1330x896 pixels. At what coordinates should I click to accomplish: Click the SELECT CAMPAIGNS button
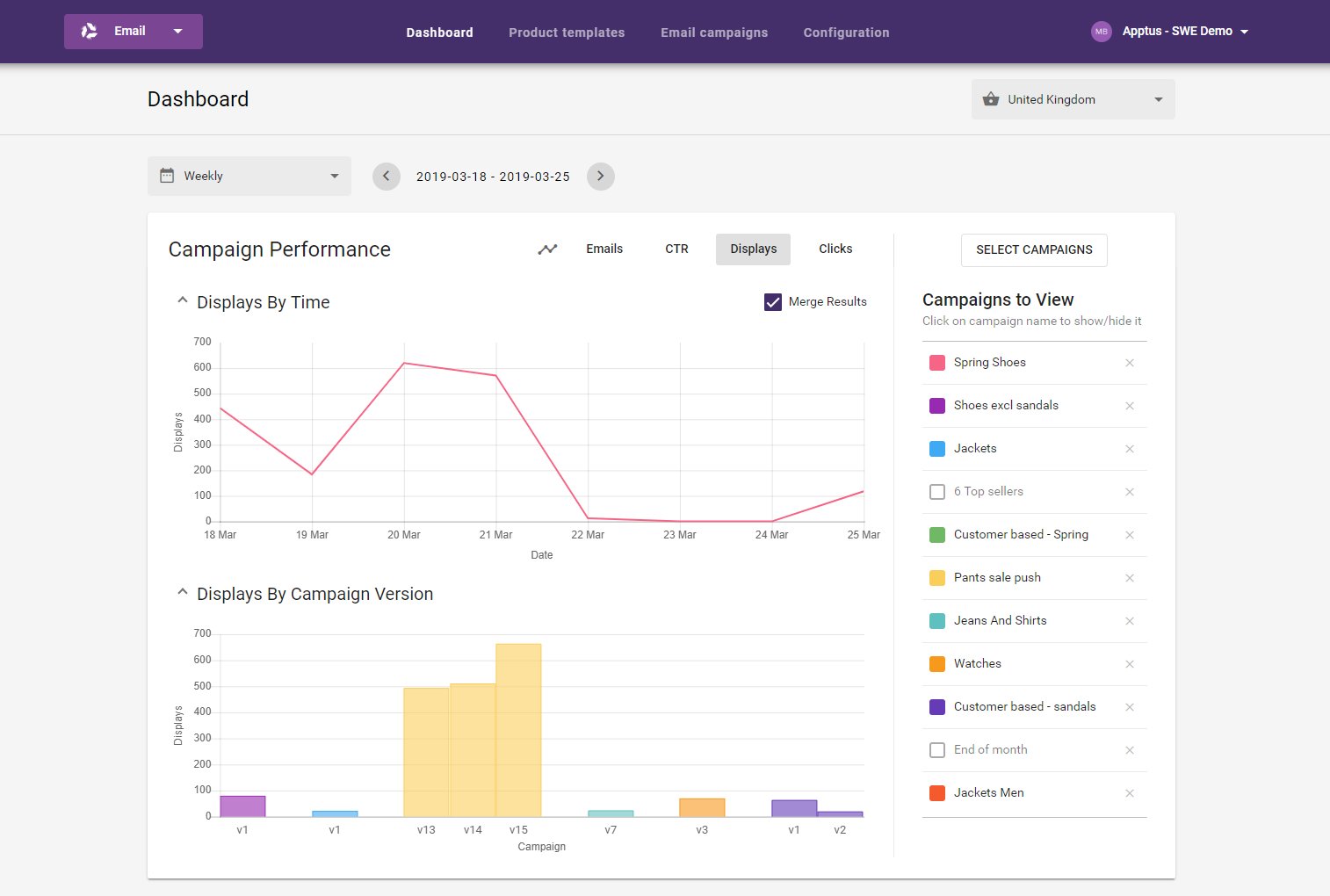tap(1034, 249)
